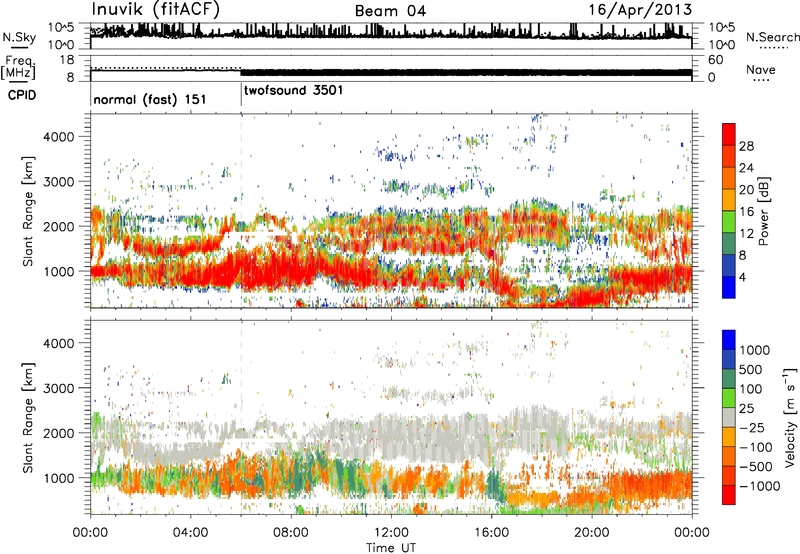Click the 'Freq. [MHz]' axis label
Screen dimensions: 800x554
[x=19, y=67]
